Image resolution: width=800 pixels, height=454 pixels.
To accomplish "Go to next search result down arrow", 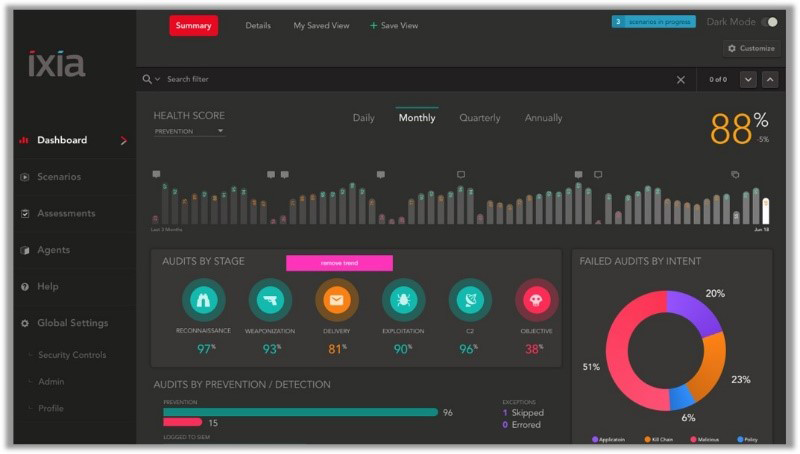I will (748, 79).
